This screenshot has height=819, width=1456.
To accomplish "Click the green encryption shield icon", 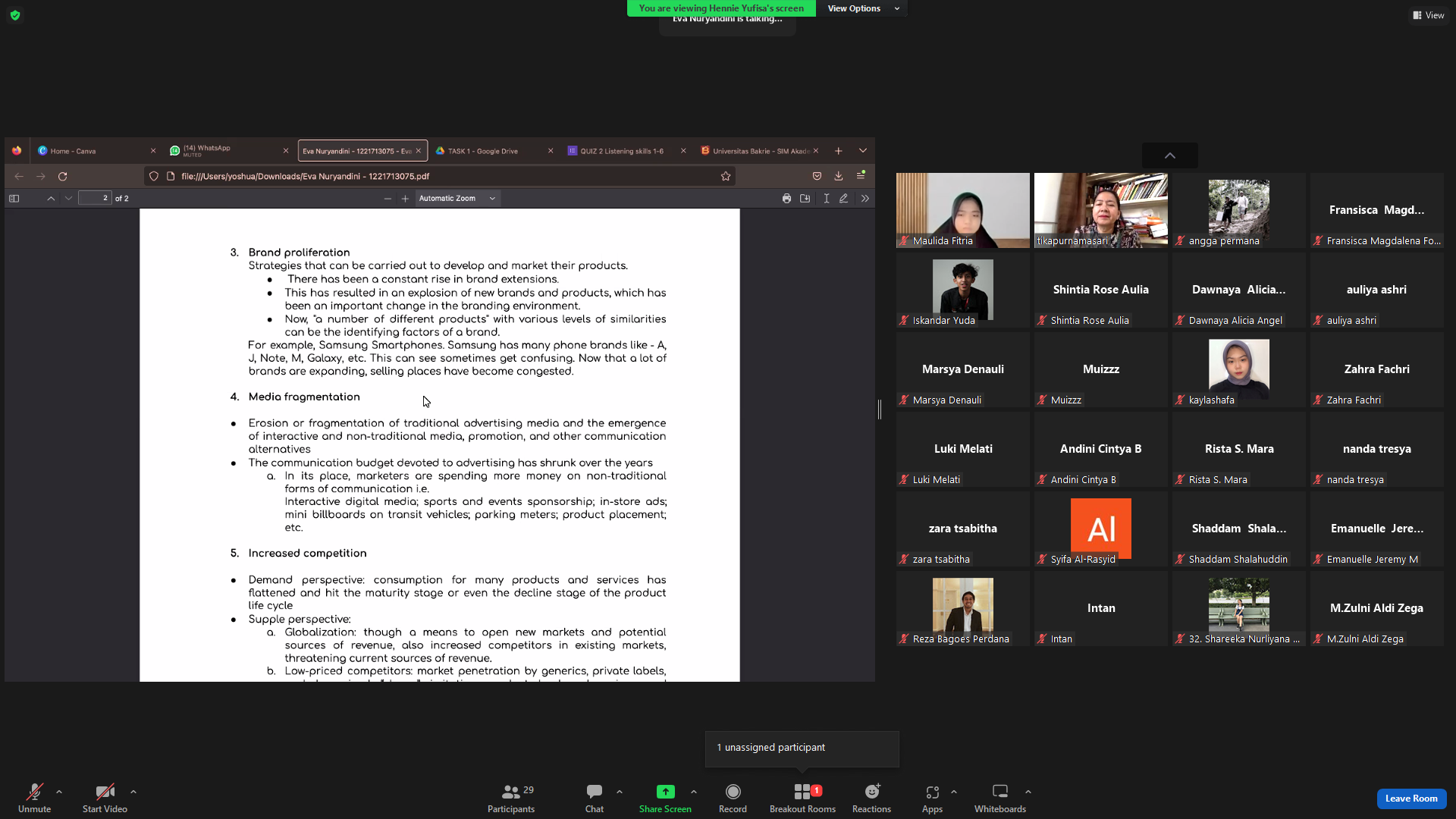I will click(15, 15).
